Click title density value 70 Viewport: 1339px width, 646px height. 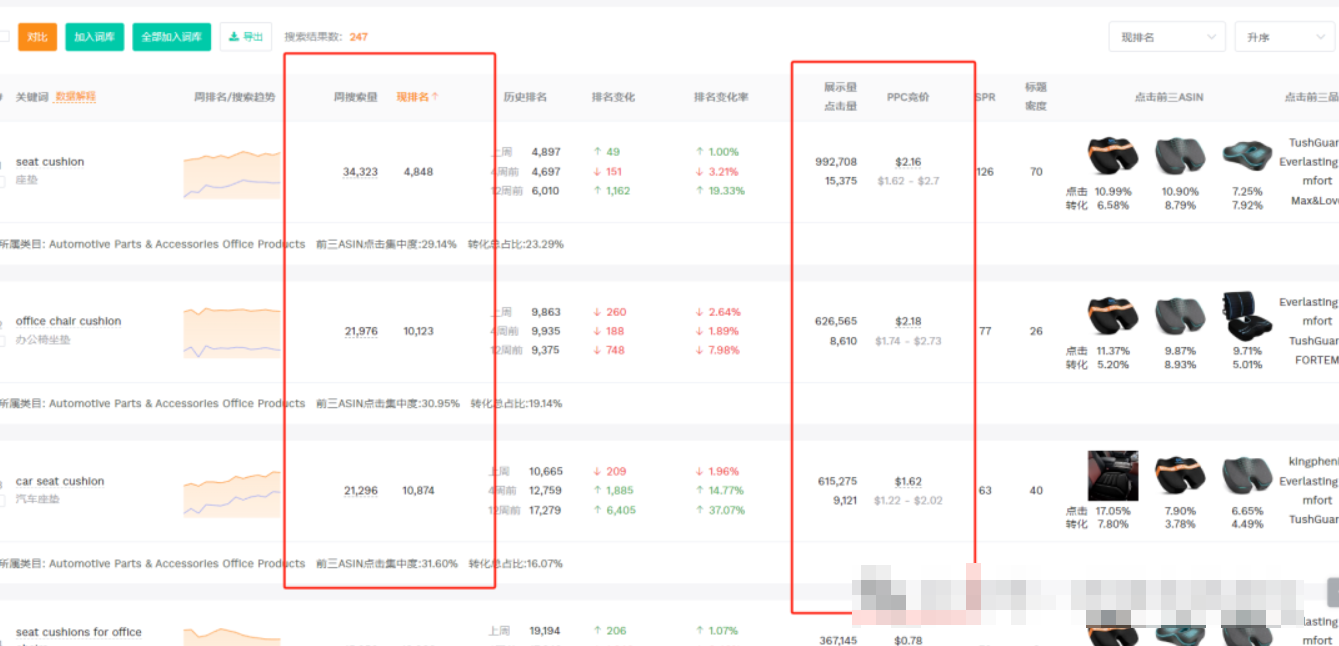tap(1036, 172)
